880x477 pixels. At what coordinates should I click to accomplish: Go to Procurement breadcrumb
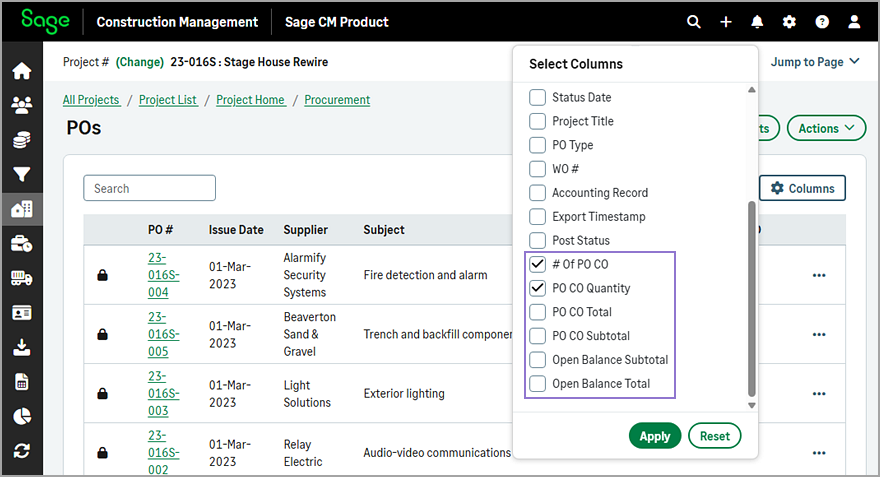tap(337, 100)
